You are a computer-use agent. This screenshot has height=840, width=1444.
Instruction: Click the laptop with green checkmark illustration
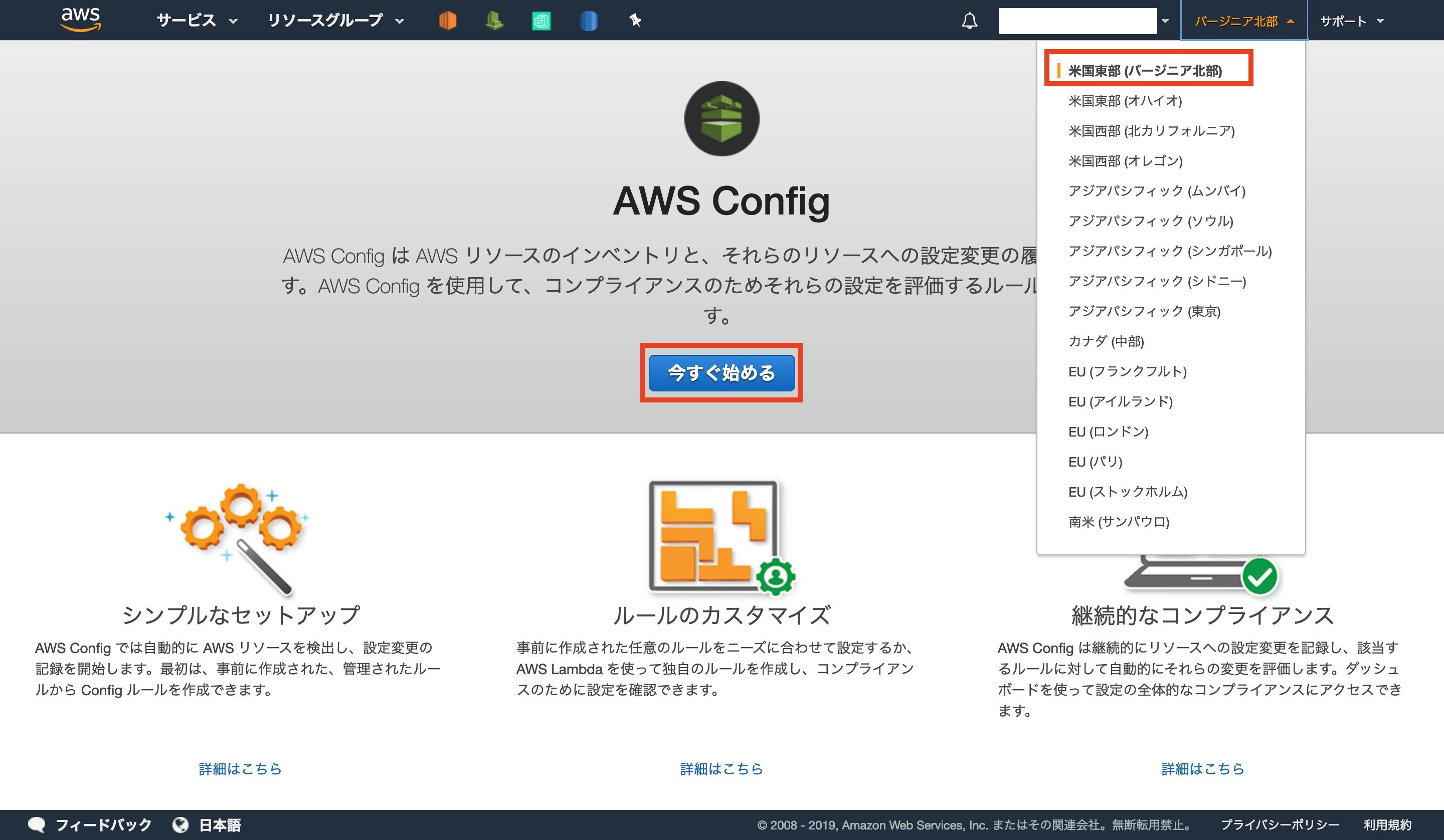[x=1202, y=575]
